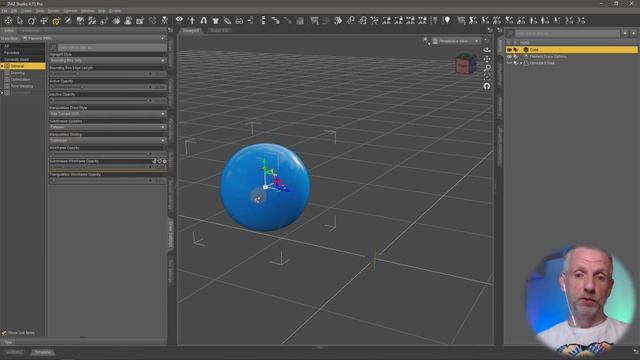Open the Highlight Style dropdown
The width and height of the screenshot is (640, 360).
(x=108, y=60)
